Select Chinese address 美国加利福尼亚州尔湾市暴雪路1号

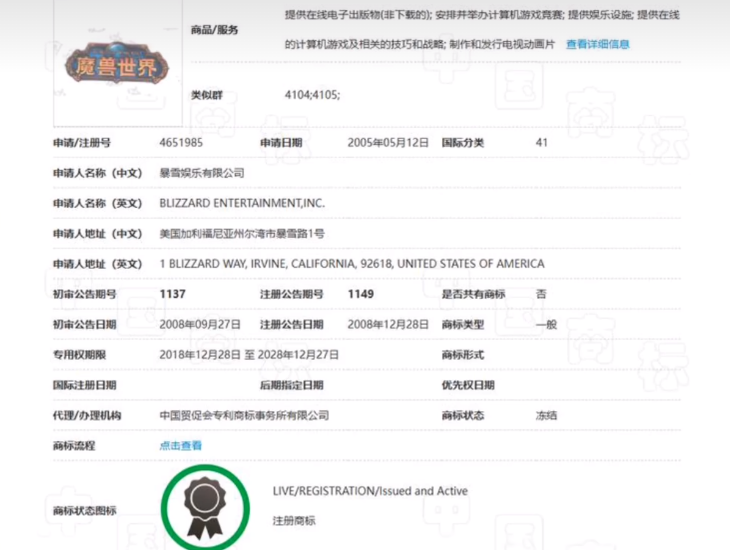tap(242, 234)
